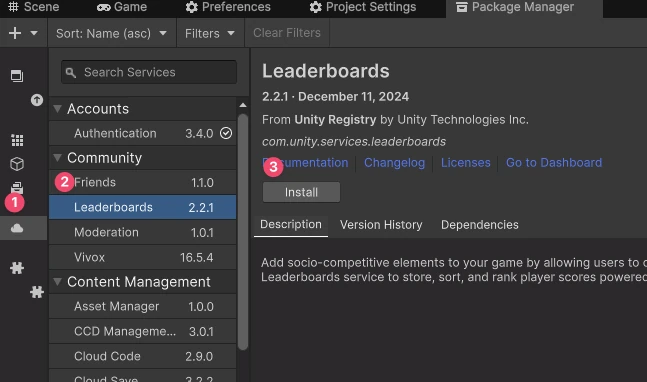
Task: Open the Filters dropdown
Action: click(210, 33)
